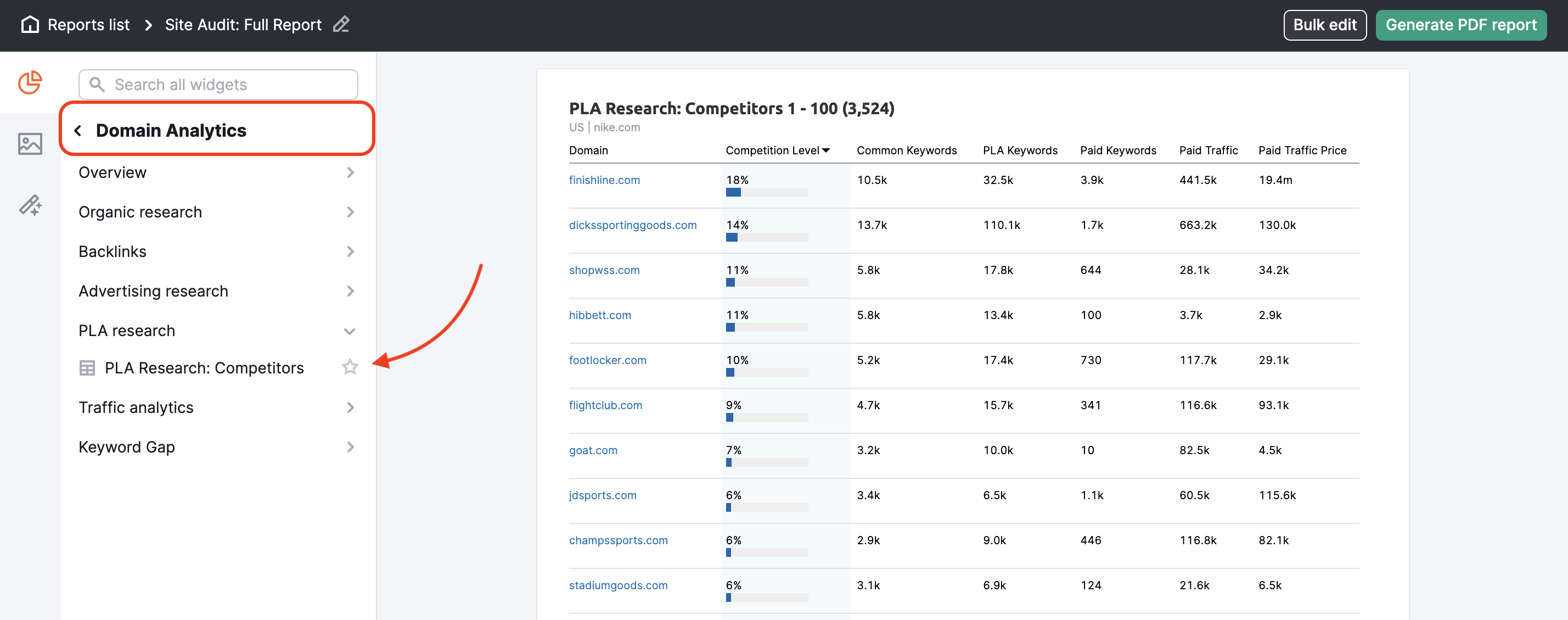1568x620 pixels.
Task: Go back using the Domain Analytics chevron
Action: coord(78,130)
